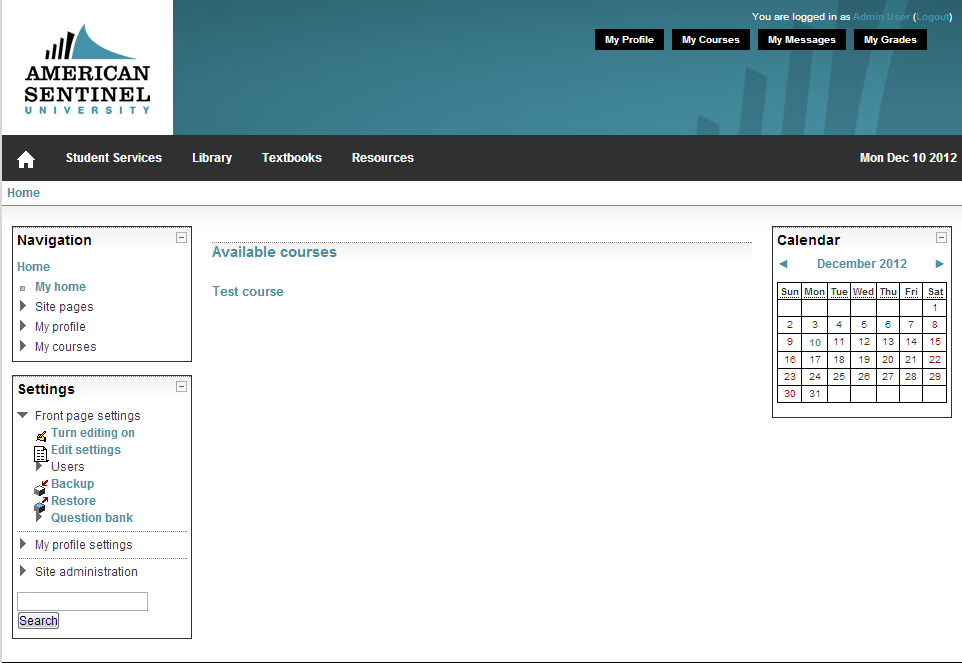Click the My Grades button
Screen dimensions: 962x663
(890, 40)
